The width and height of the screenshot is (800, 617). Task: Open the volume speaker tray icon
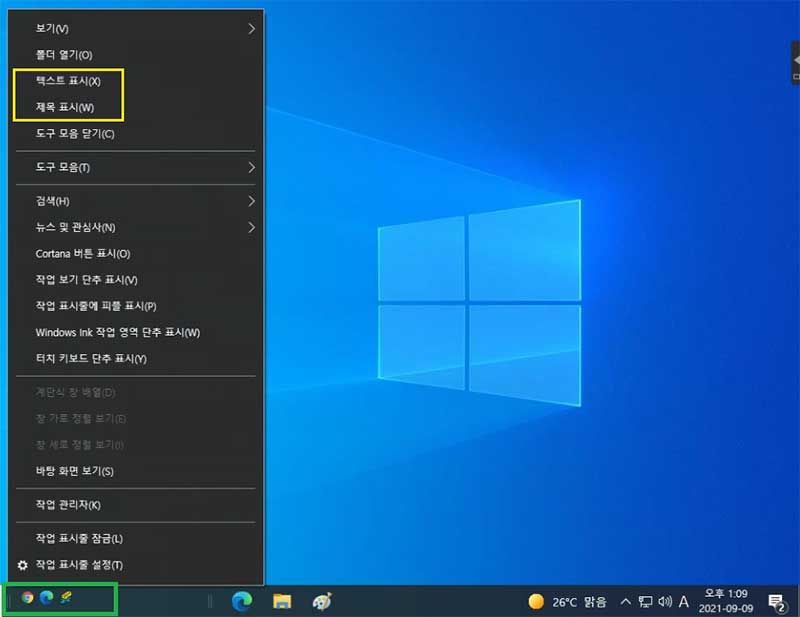(665, 602)
